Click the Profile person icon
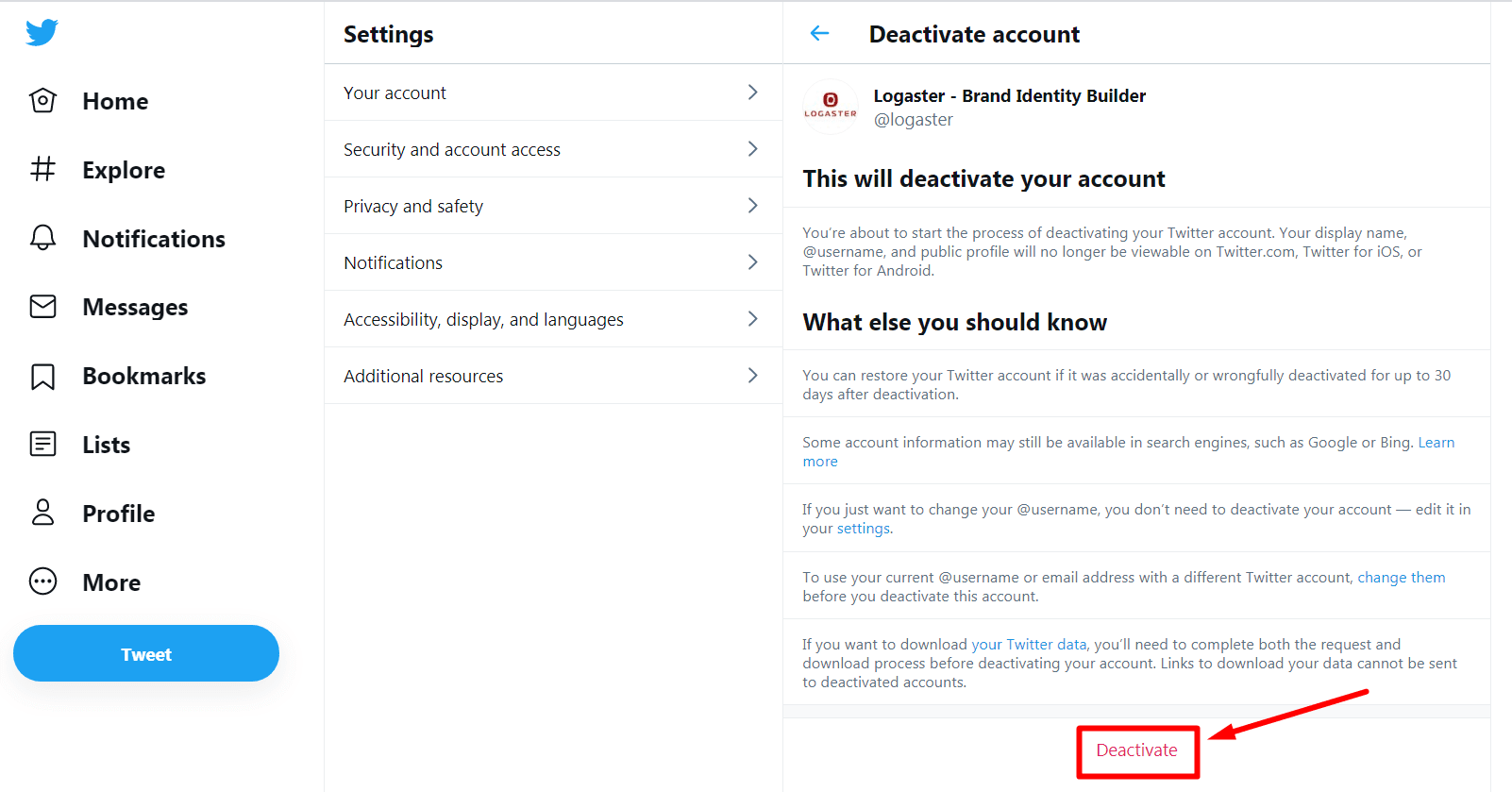Image resolution: width=1512 pixels, height=792 pixels. pyautogui.click(x=43, y=513)
